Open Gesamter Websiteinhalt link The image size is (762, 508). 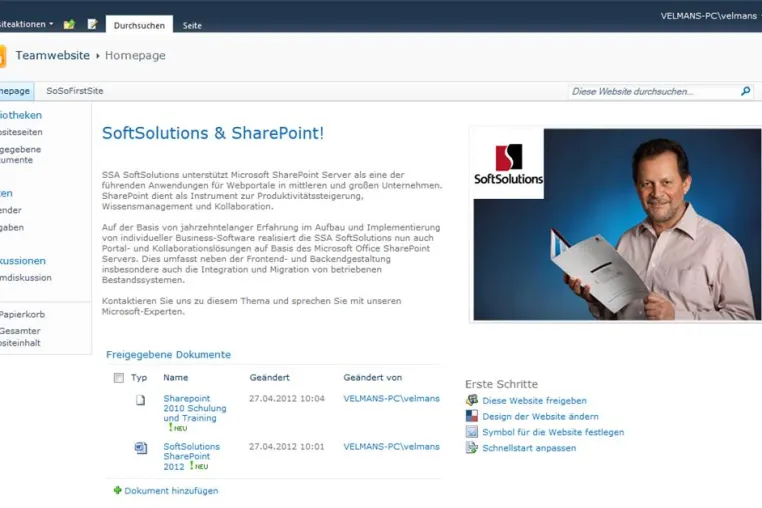pyautogui.click(x=20, y=336)
